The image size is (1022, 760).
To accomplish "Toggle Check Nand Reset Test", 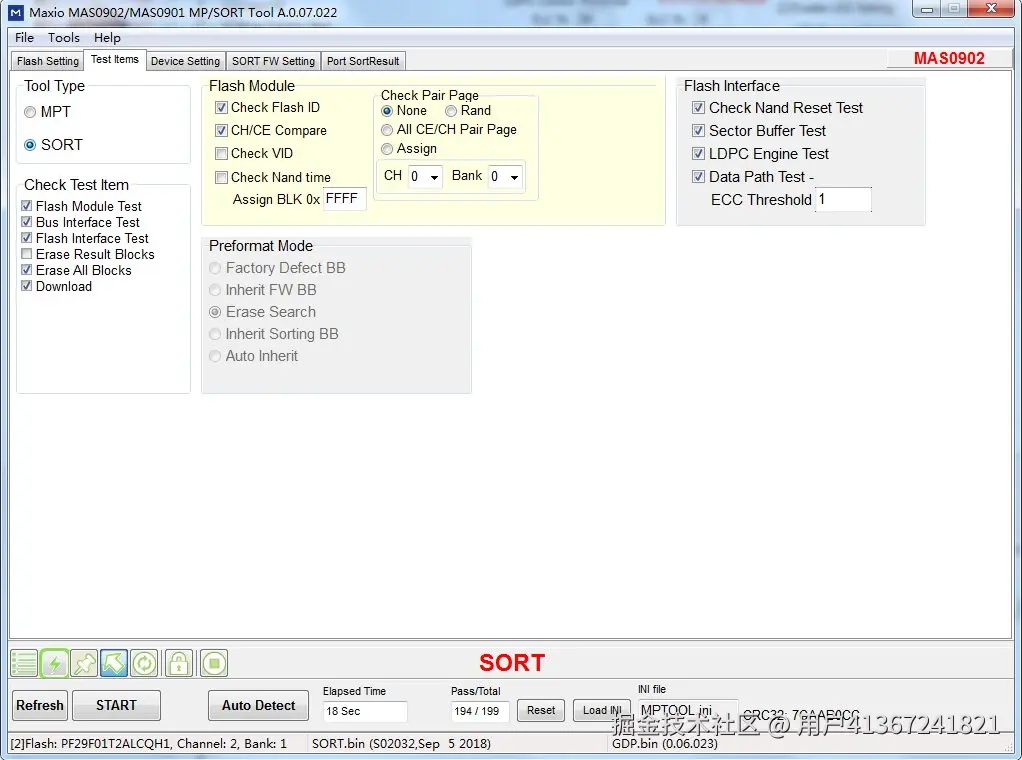I will (699, 108).
